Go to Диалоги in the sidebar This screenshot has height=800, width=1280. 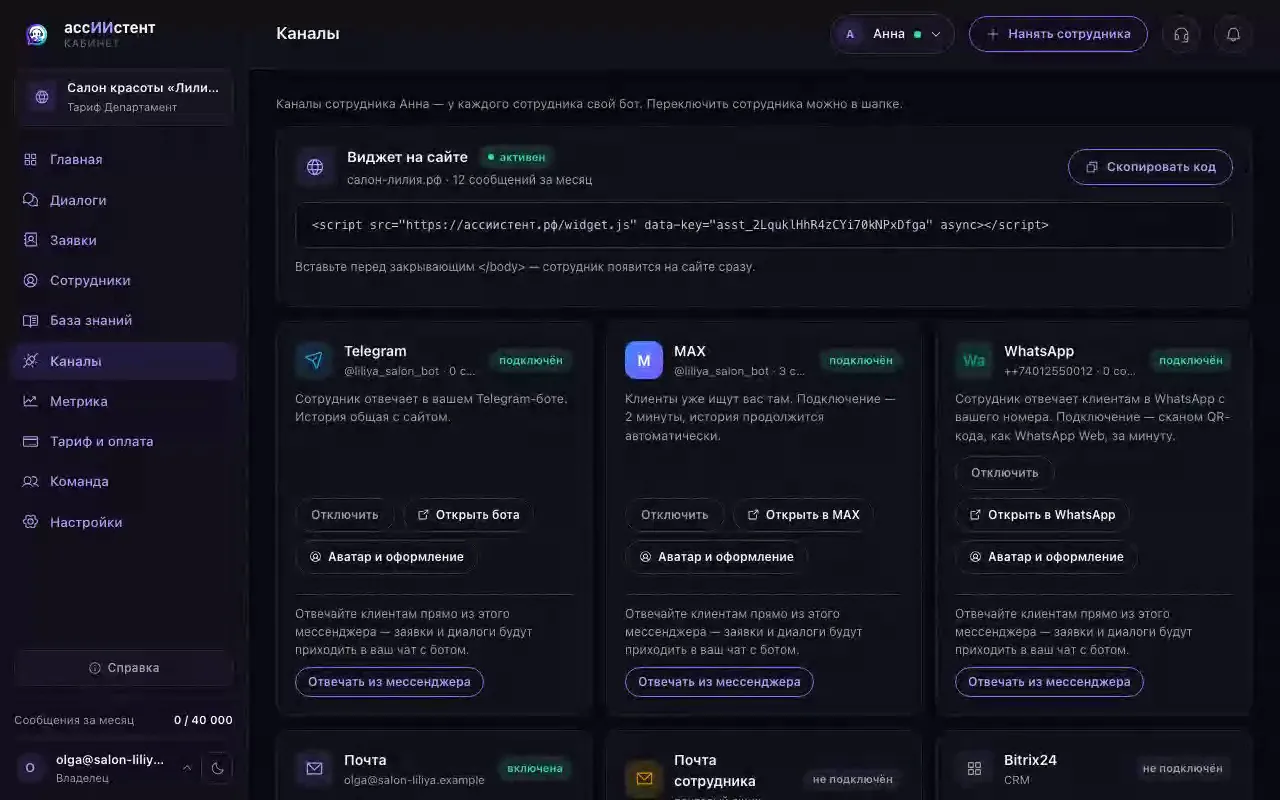(124, 200)
